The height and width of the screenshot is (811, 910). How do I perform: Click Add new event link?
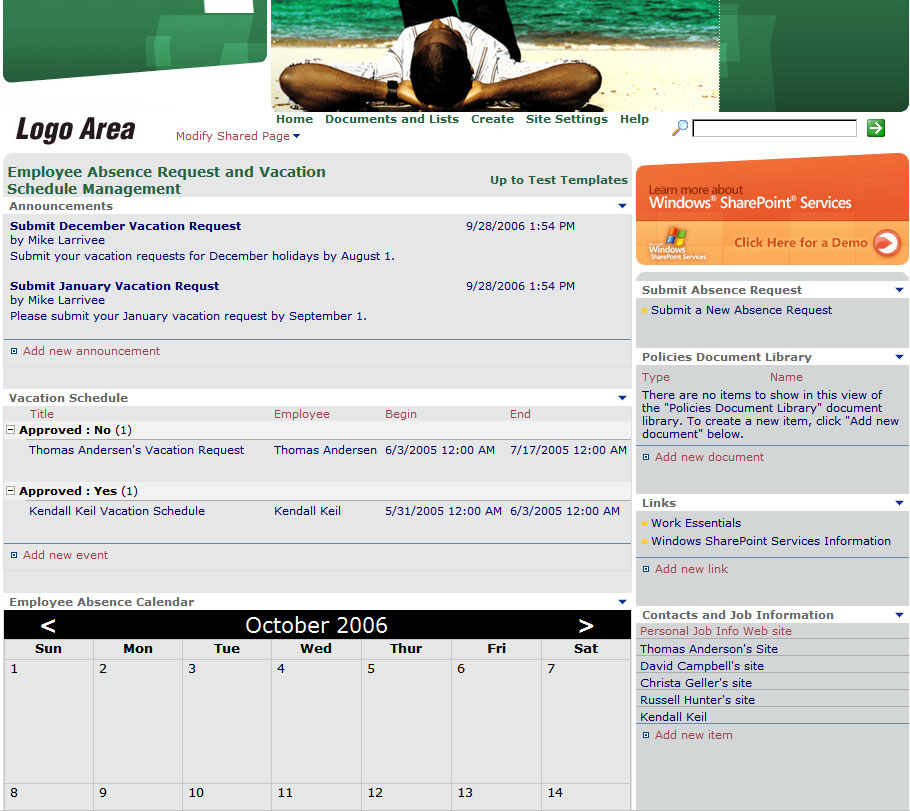tap(65, 555)
